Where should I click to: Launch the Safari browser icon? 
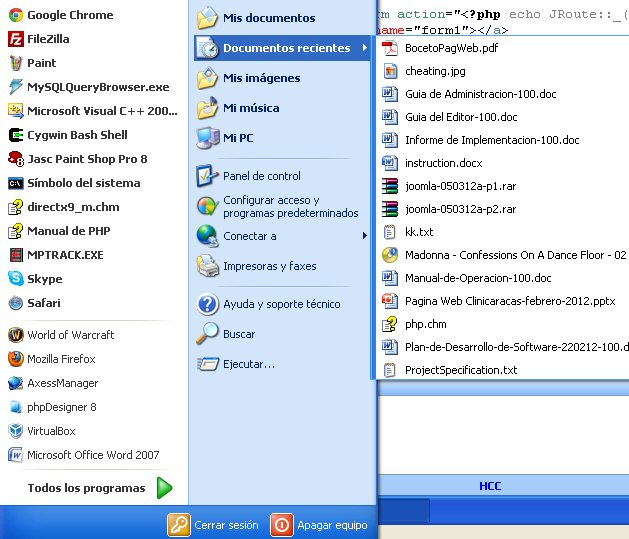[x=16, y=303]
